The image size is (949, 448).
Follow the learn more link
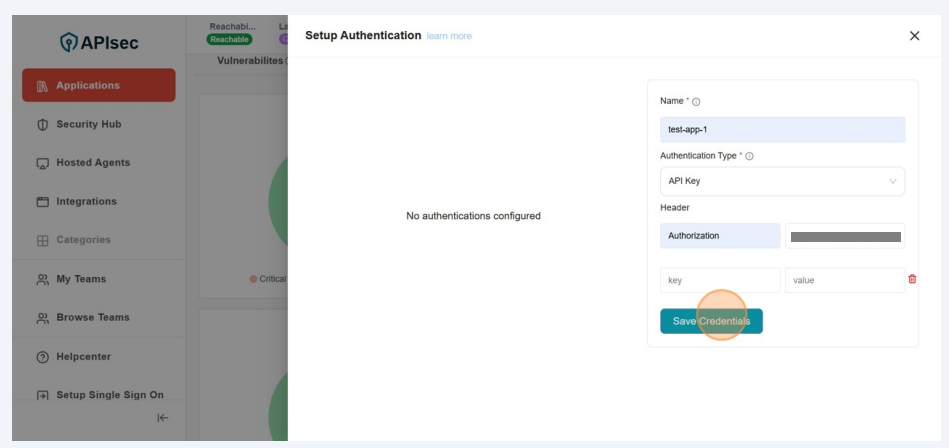pos(449,36)
